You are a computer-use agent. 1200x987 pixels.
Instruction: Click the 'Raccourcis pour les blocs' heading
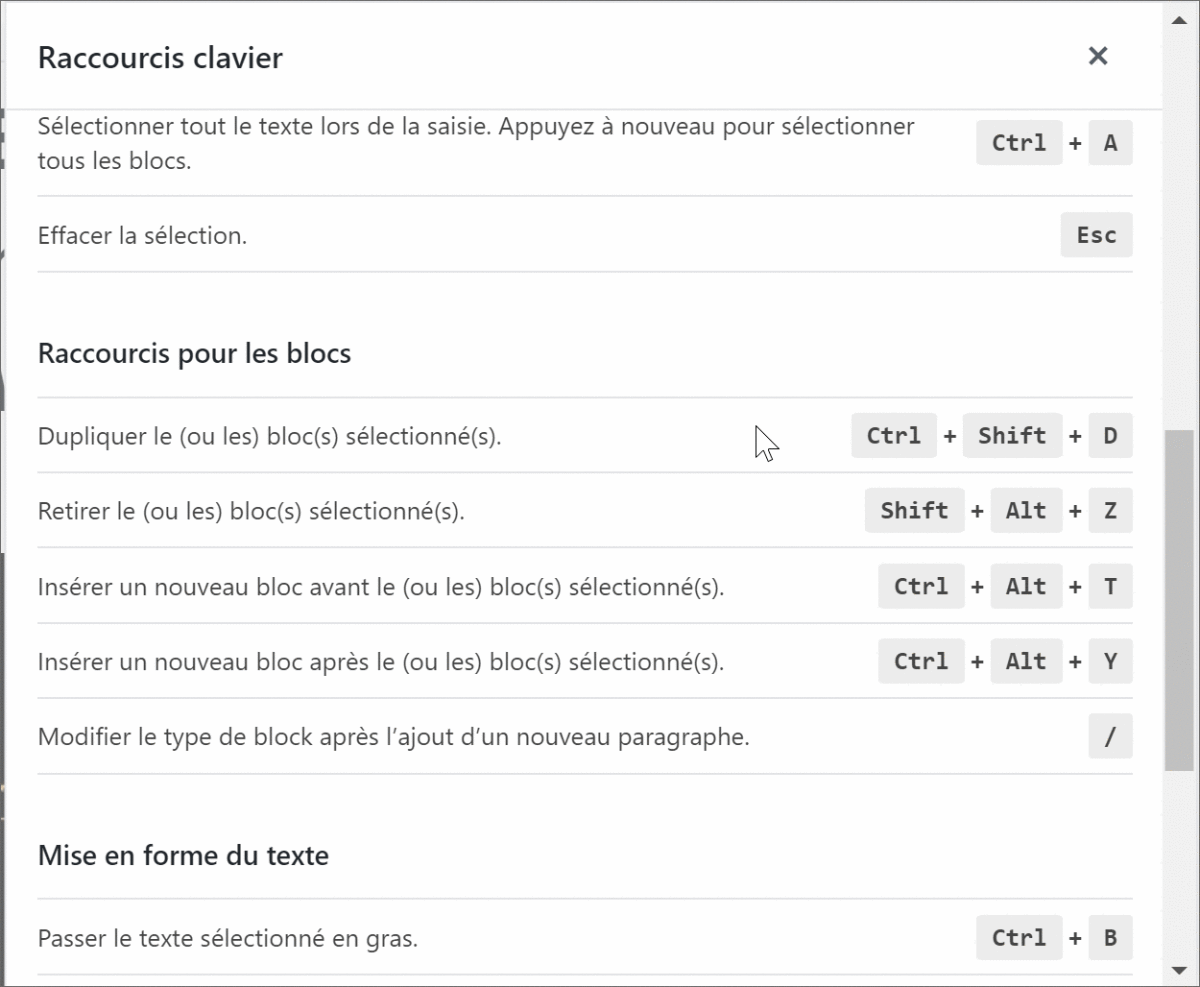(194, 354)
